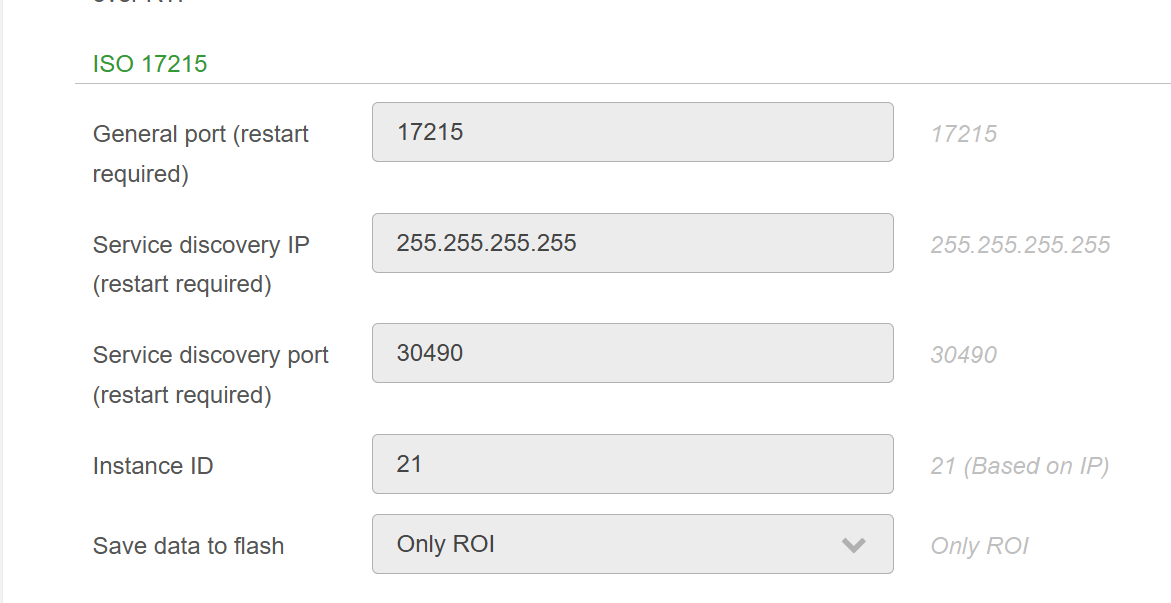Click the ISO 17215 section heading
Screen dimensions: 1171x603
[150, 64]
